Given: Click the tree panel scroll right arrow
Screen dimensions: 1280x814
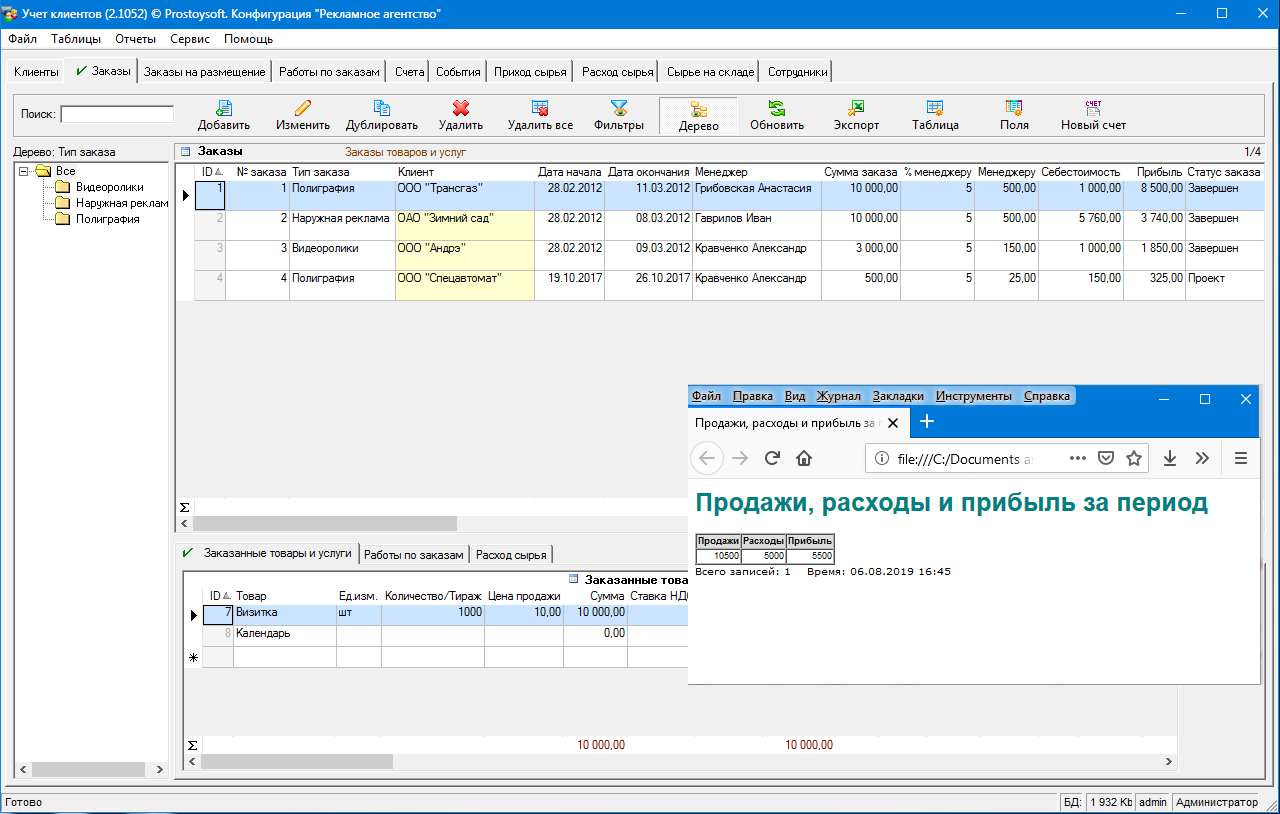Looking at the screenshot, I should coord(160,770).
